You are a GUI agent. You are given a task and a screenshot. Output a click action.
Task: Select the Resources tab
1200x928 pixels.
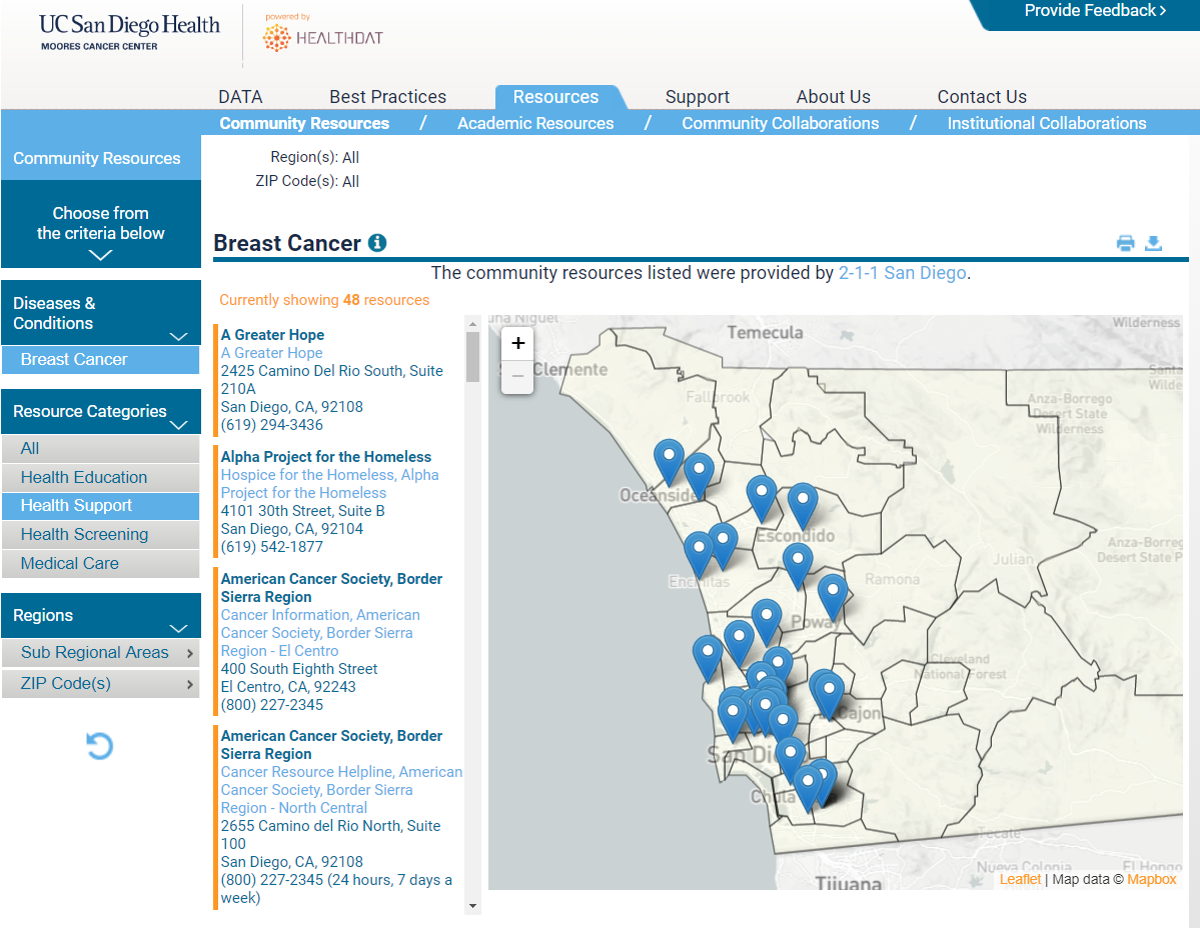[x=556, y=97]
